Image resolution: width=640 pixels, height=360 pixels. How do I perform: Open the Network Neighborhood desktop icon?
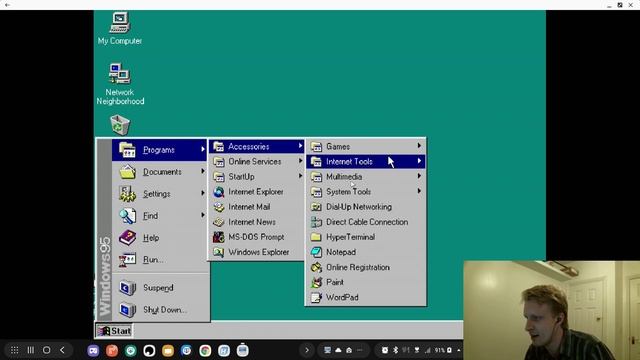[x=120, y=84]
